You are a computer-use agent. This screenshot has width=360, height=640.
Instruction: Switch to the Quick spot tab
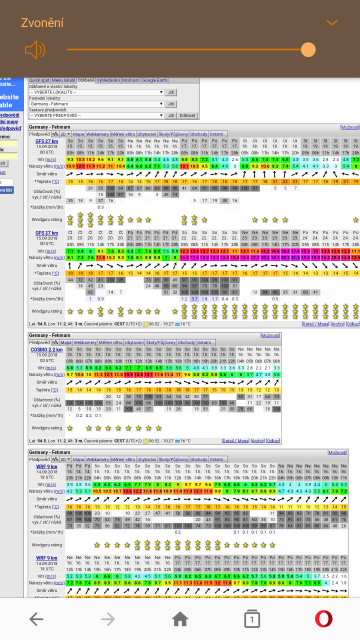(x=39, y=80)
